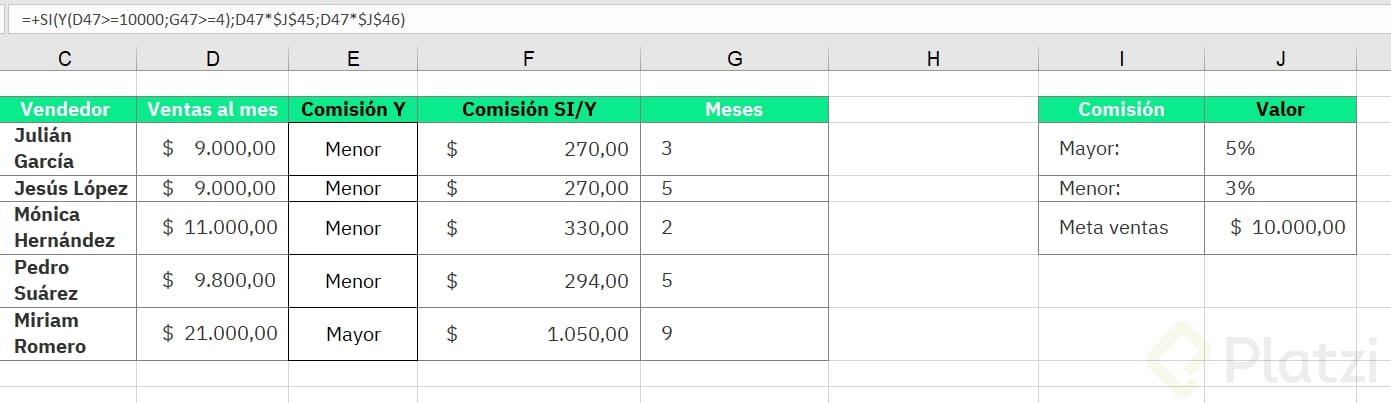Click the Meta ventas $10.000,00 cell
This screenshot has width=1391, height=403.
coord(1280,228)
